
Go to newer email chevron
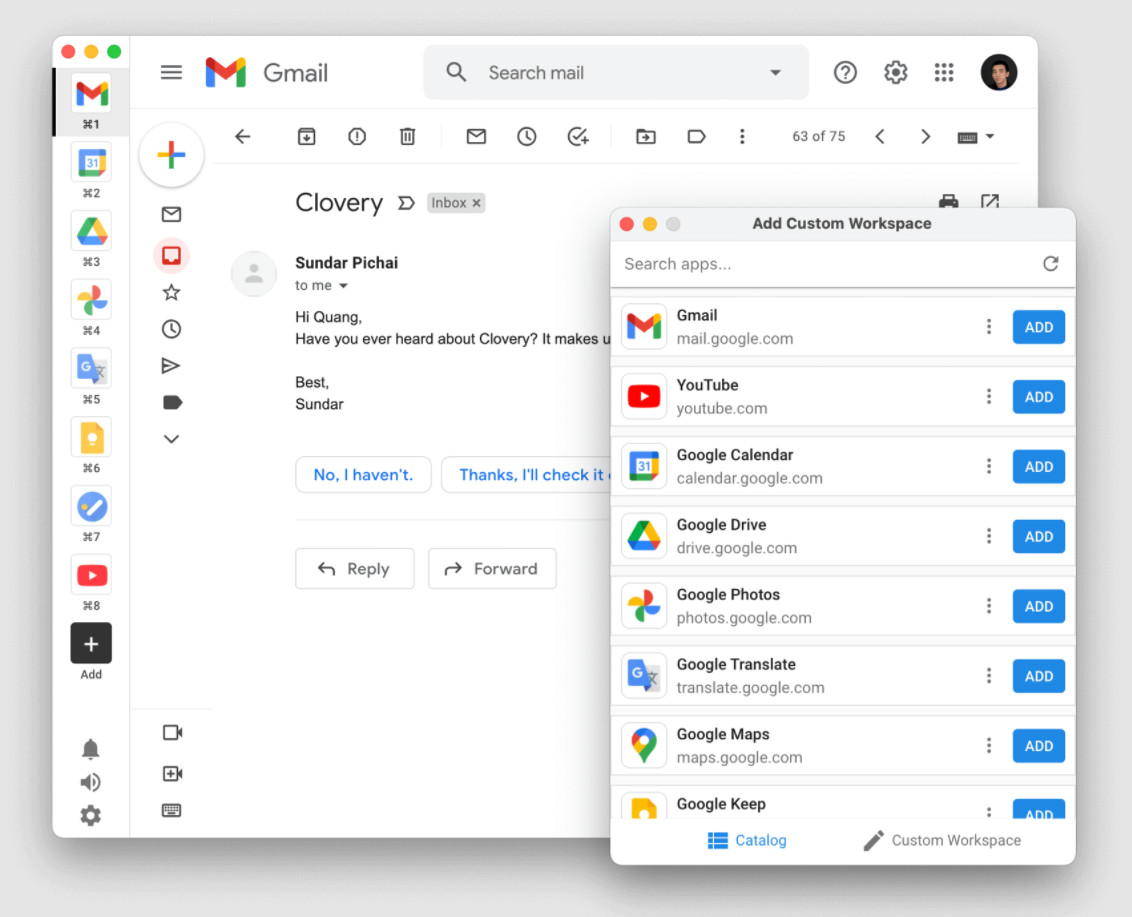[880, 136]
